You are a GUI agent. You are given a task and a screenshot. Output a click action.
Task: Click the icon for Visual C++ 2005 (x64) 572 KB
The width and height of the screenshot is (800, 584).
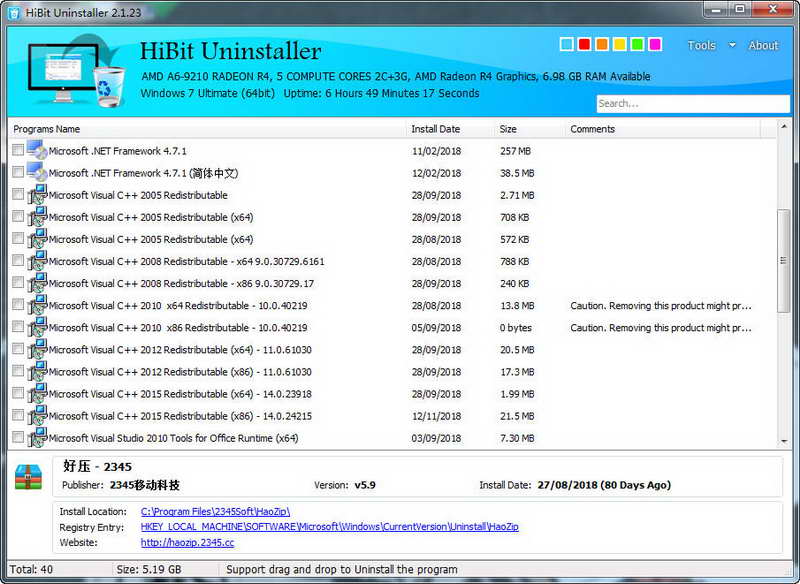point(37,239)
